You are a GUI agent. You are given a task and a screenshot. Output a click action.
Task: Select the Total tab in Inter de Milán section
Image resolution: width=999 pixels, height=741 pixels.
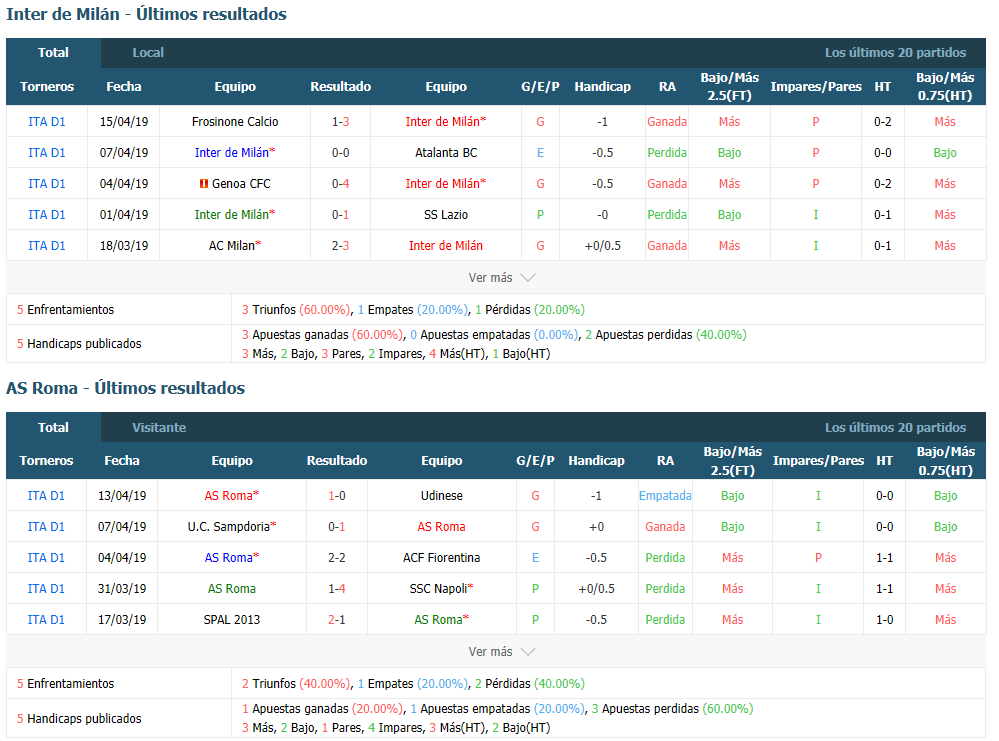(x=54, y=53)
